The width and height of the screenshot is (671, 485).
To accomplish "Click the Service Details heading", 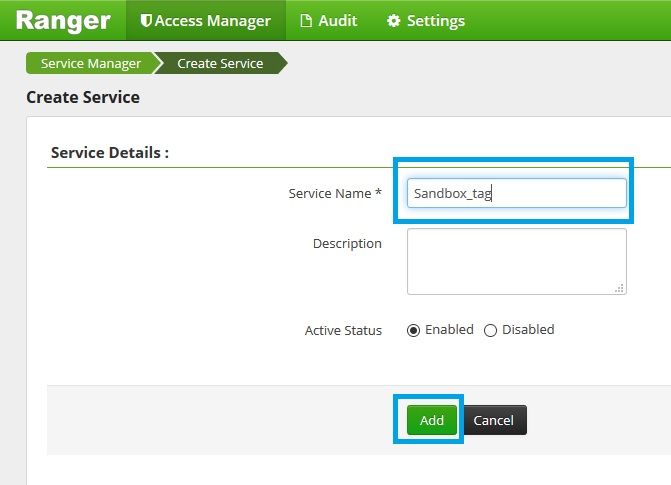I will [x=110, y=152].
